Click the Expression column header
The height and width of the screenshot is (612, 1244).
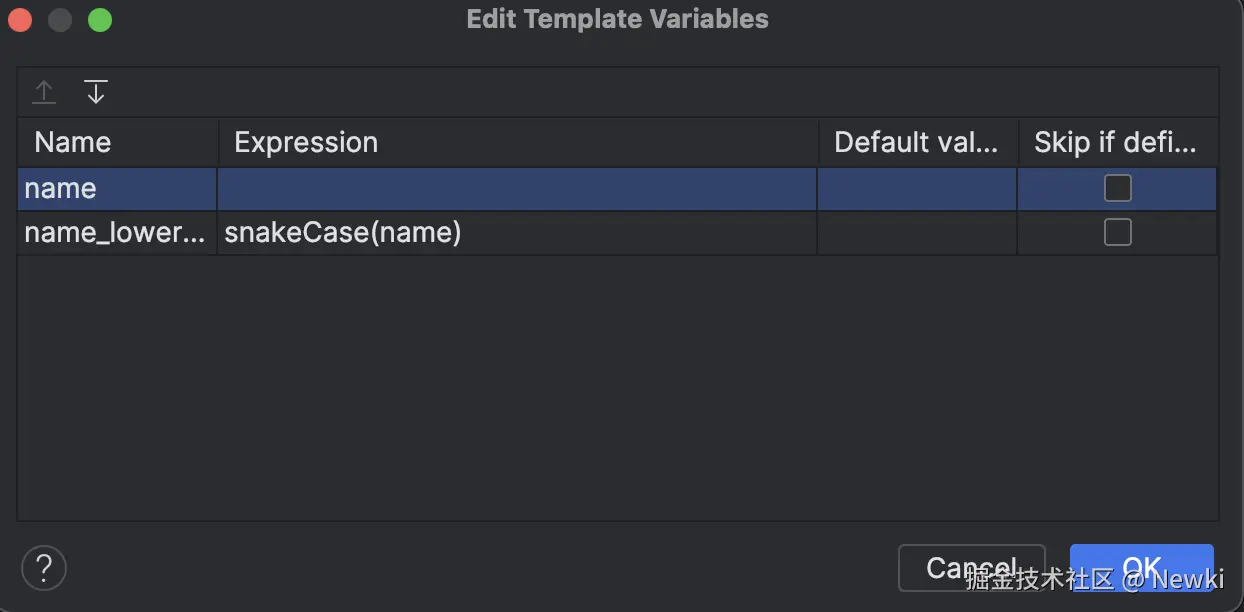(517, 142)
